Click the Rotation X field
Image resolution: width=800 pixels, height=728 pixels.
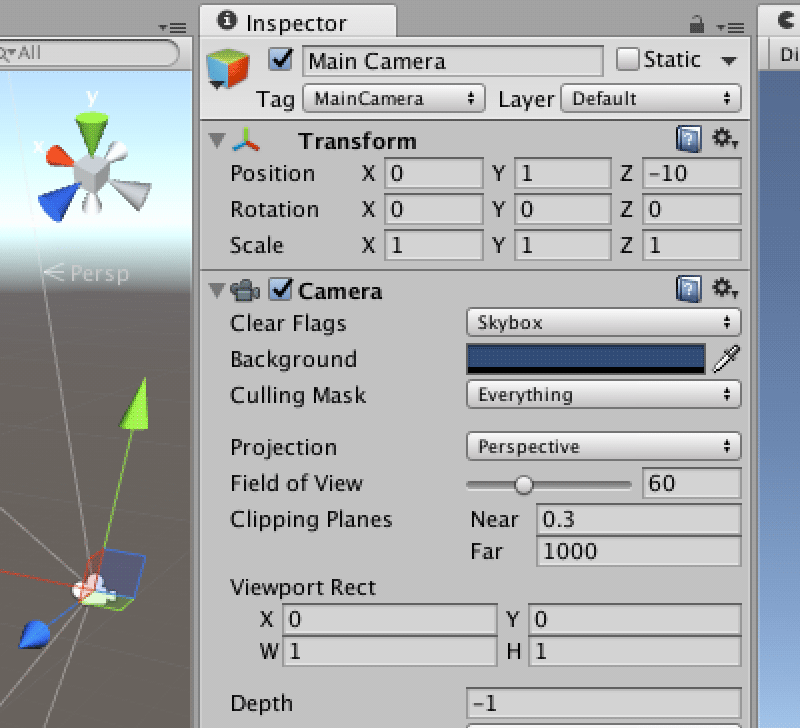433,210
